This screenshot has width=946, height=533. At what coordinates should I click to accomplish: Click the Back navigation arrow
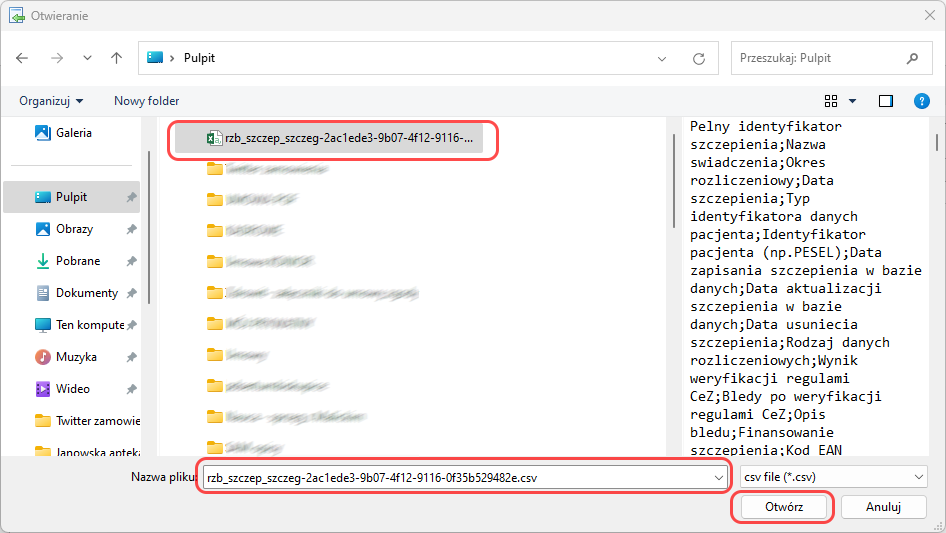pos(22,58)
